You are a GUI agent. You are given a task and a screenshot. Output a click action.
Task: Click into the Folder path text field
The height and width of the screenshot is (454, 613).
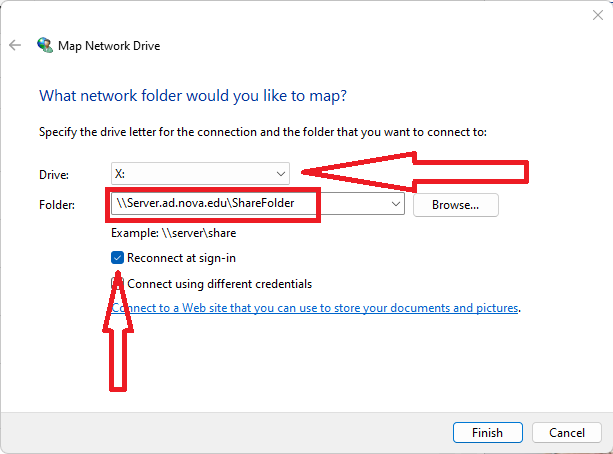coord(250,203)
